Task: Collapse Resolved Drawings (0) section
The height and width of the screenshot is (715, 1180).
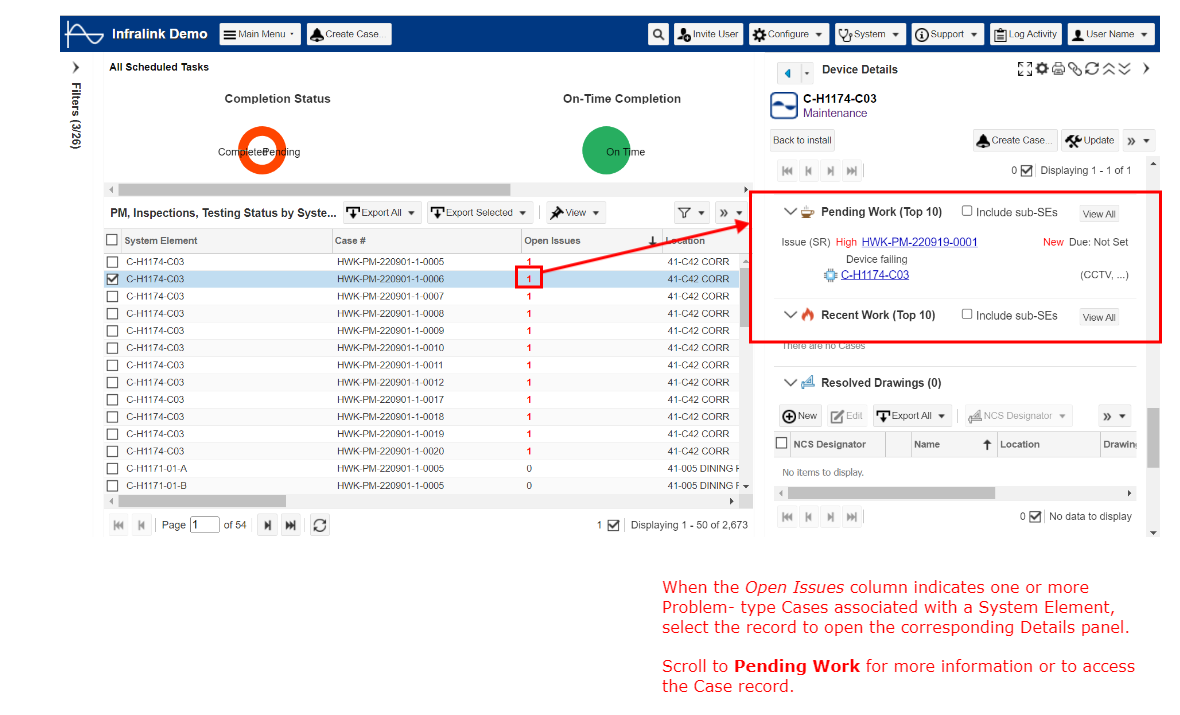Action: [x=789, y=382]
